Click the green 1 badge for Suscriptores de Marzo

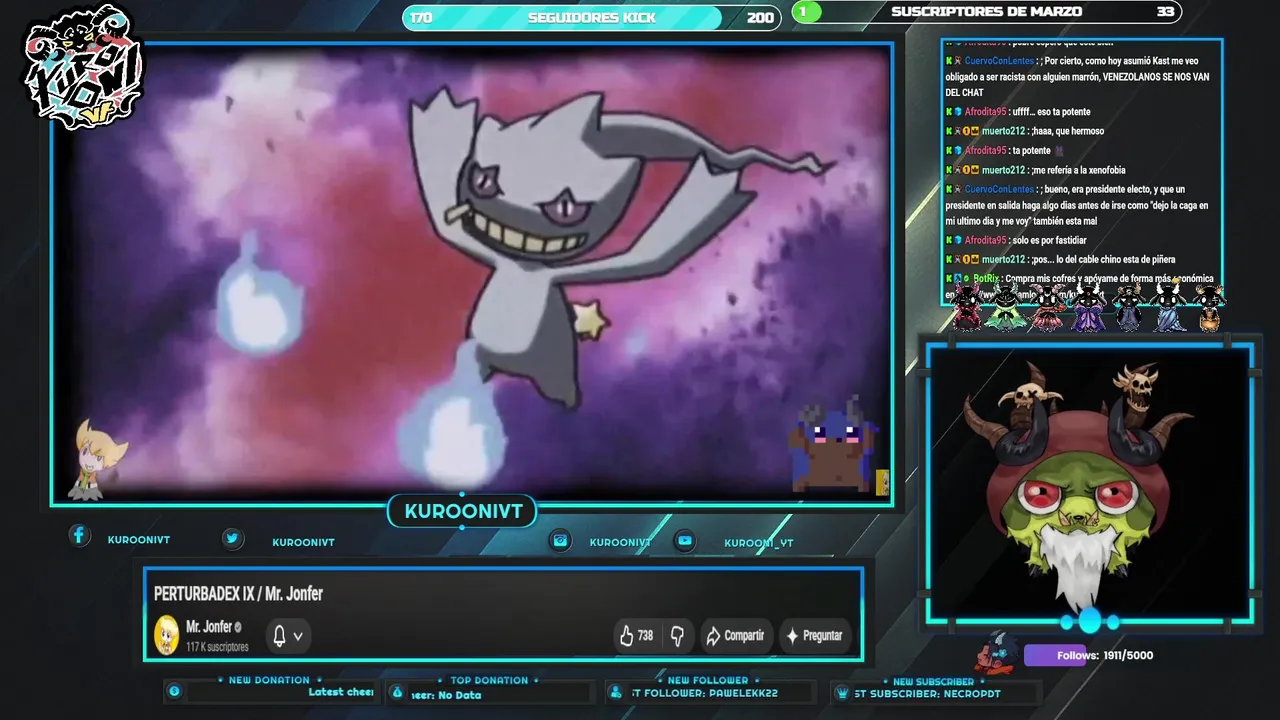coord(807,12)
